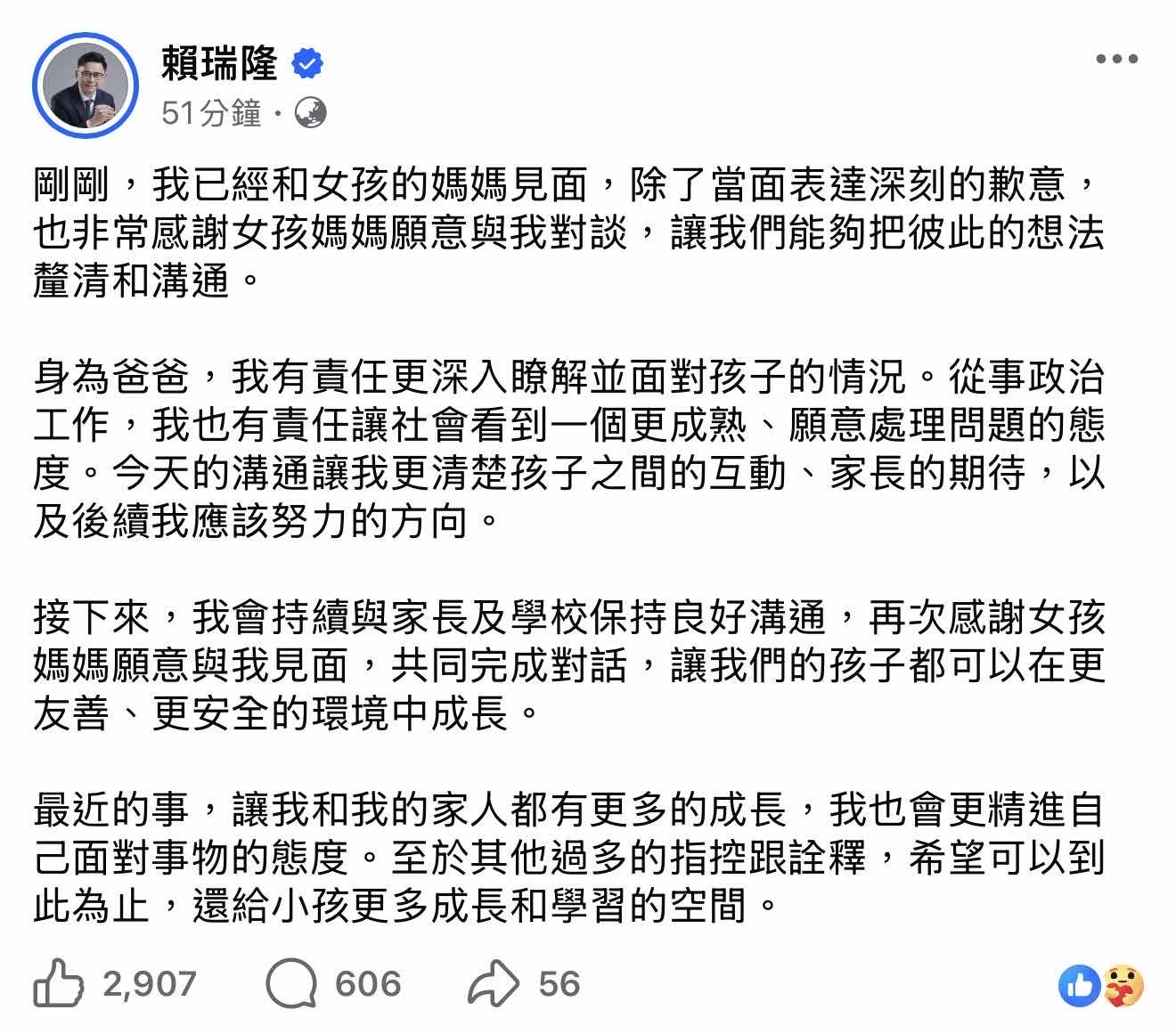Image resolution: width=1176 pixels, height=1034 pixels.
Task: Click the globe public audience icon
Action: click(310, 113)
